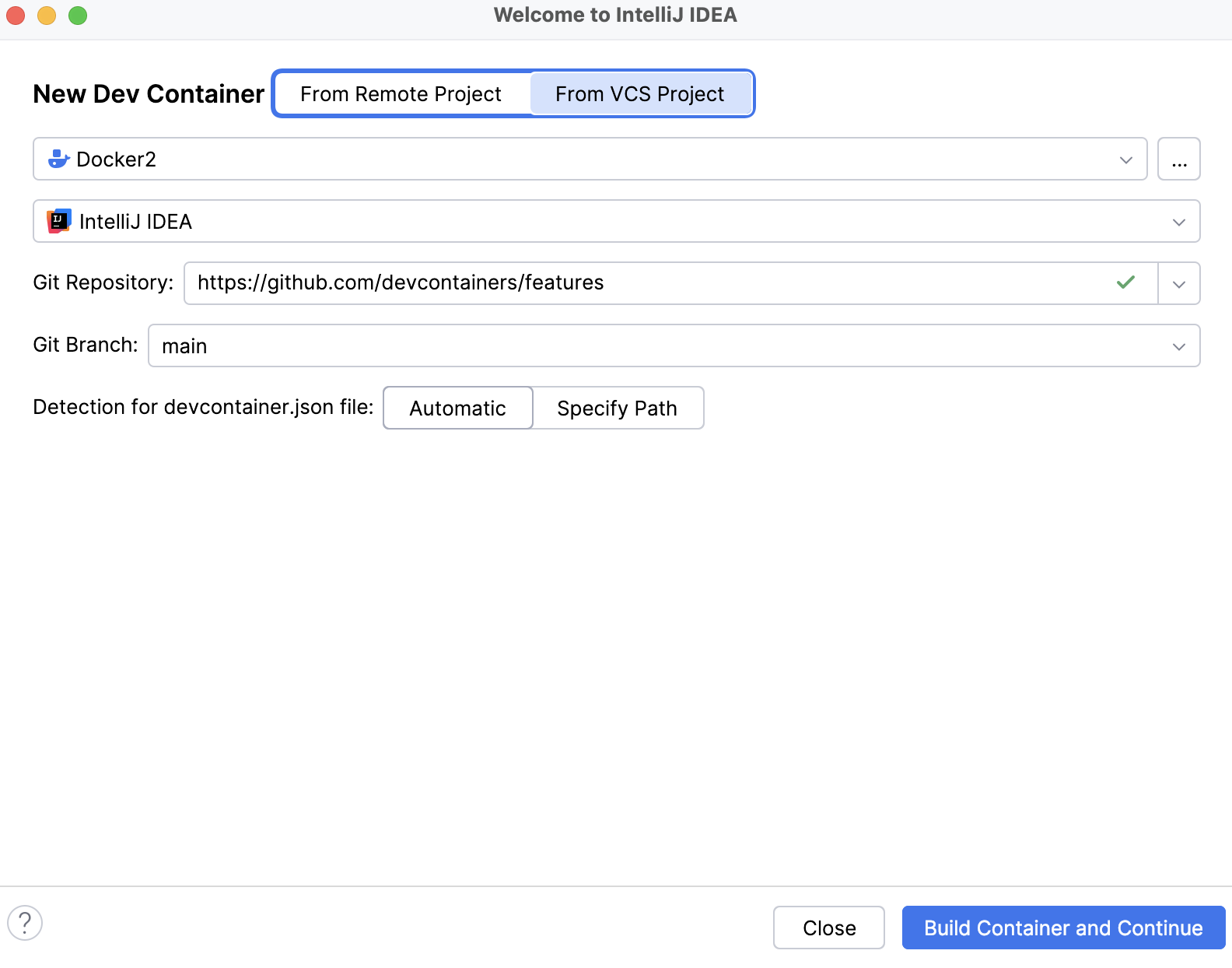
Task: Click the green maximize window button
Action: click(78, 16)
